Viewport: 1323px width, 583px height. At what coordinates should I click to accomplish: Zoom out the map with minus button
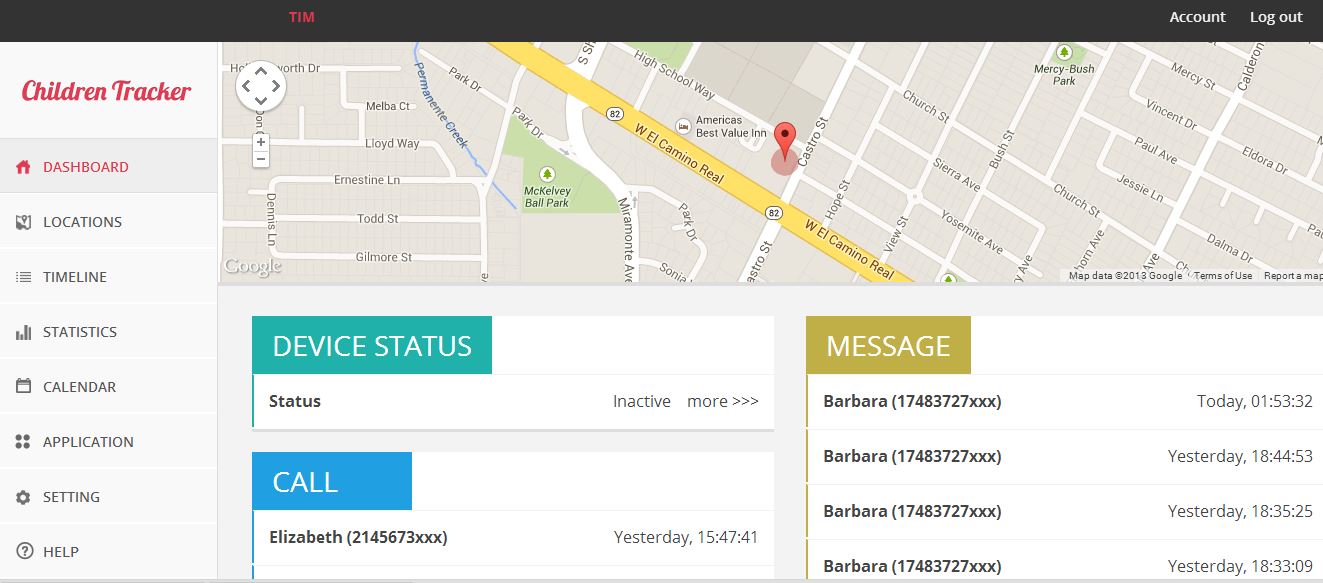coord(261,159)
